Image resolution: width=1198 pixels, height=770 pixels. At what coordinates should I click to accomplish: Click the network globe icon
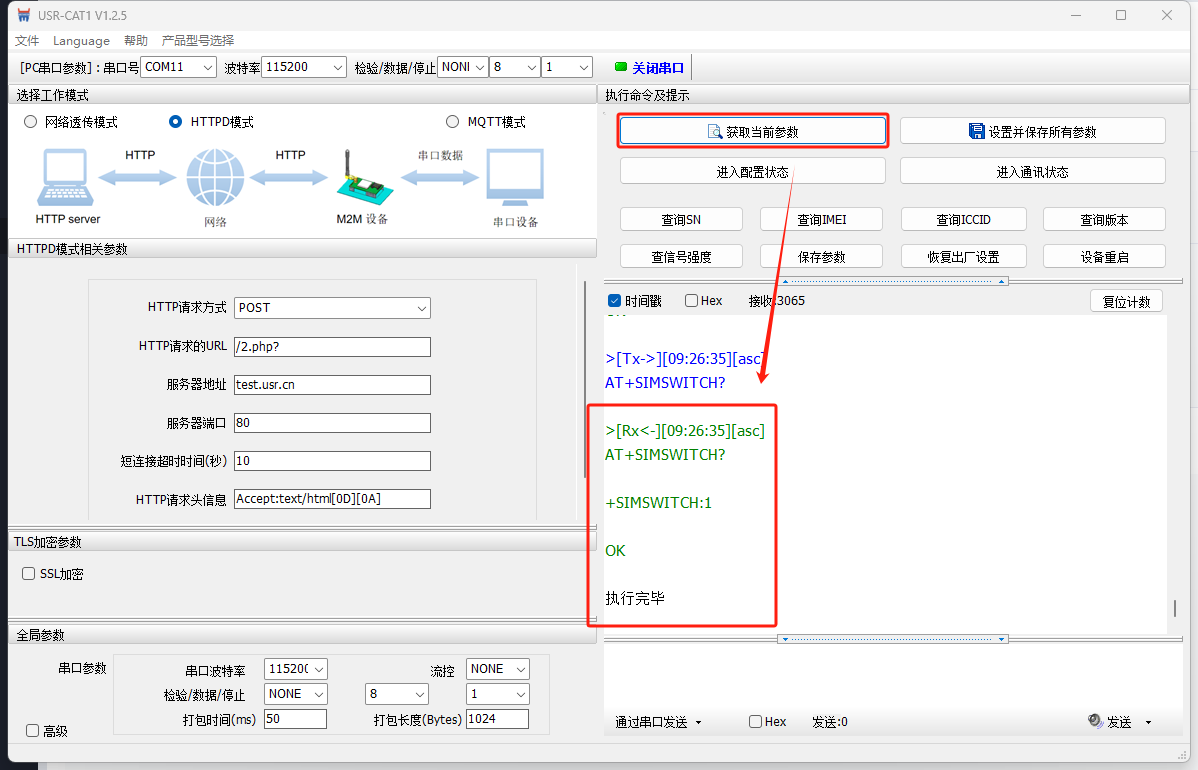pos(215,178)
